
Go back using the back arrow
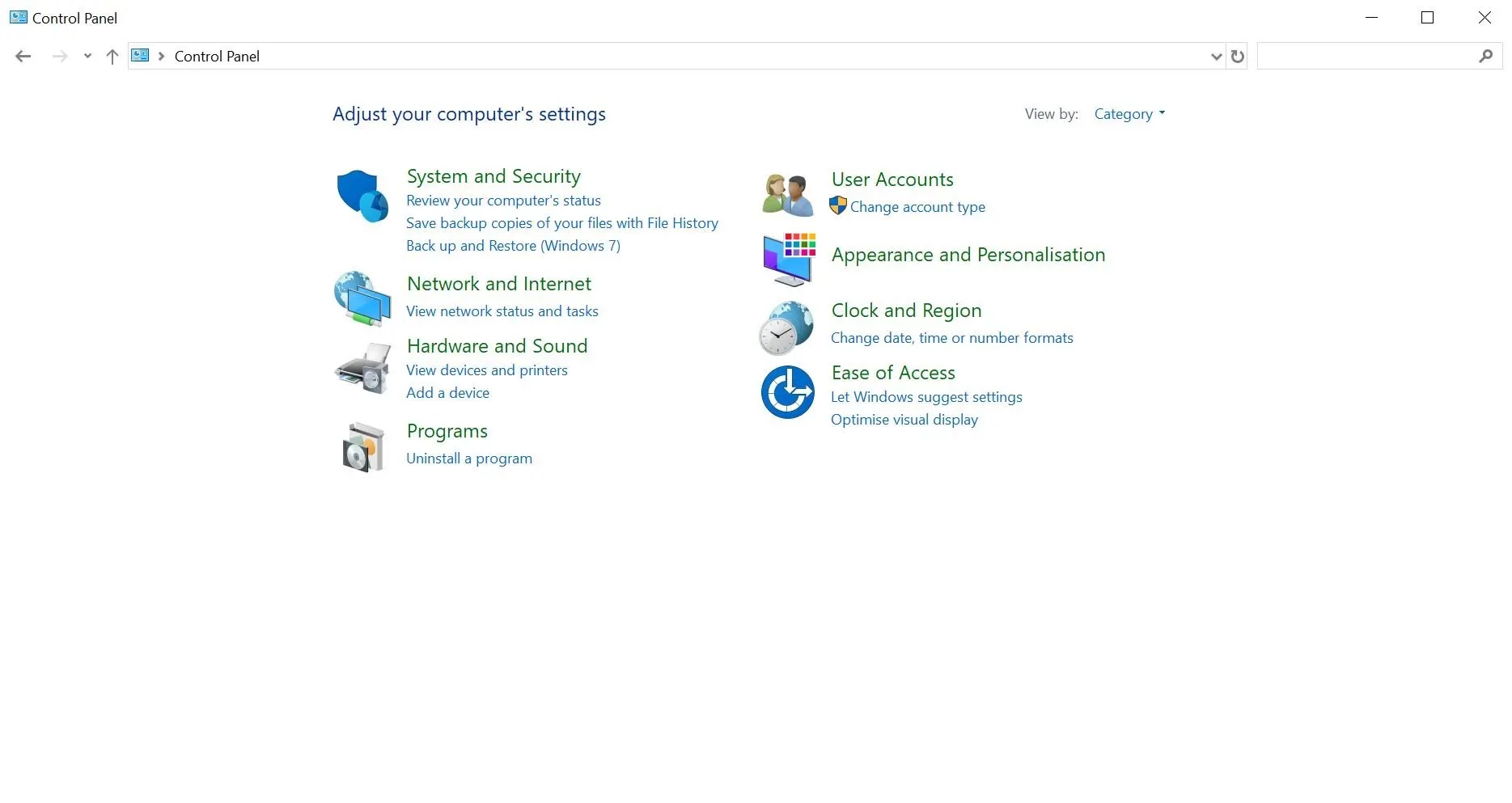(x=23, y=56)
